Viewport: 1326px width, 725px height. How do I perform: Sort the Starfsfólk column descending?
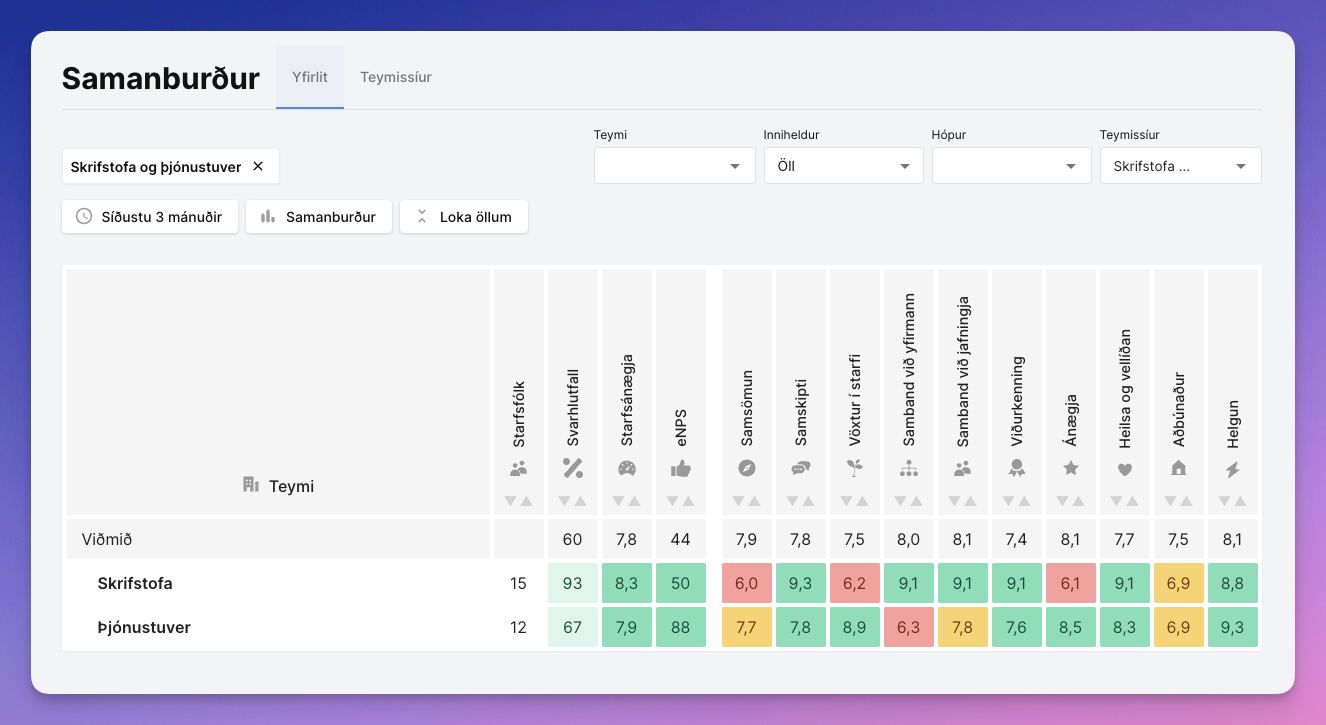tap(511, 501)
